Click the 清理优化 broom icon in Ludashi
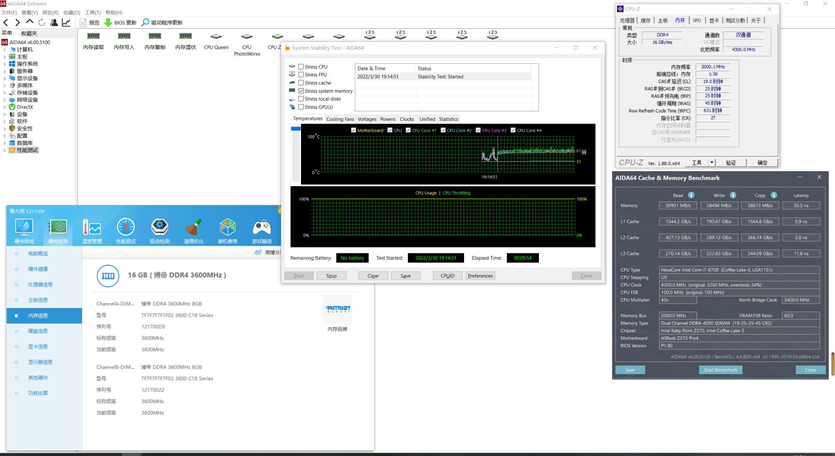835x456 pixels. [x=194, y=227]
